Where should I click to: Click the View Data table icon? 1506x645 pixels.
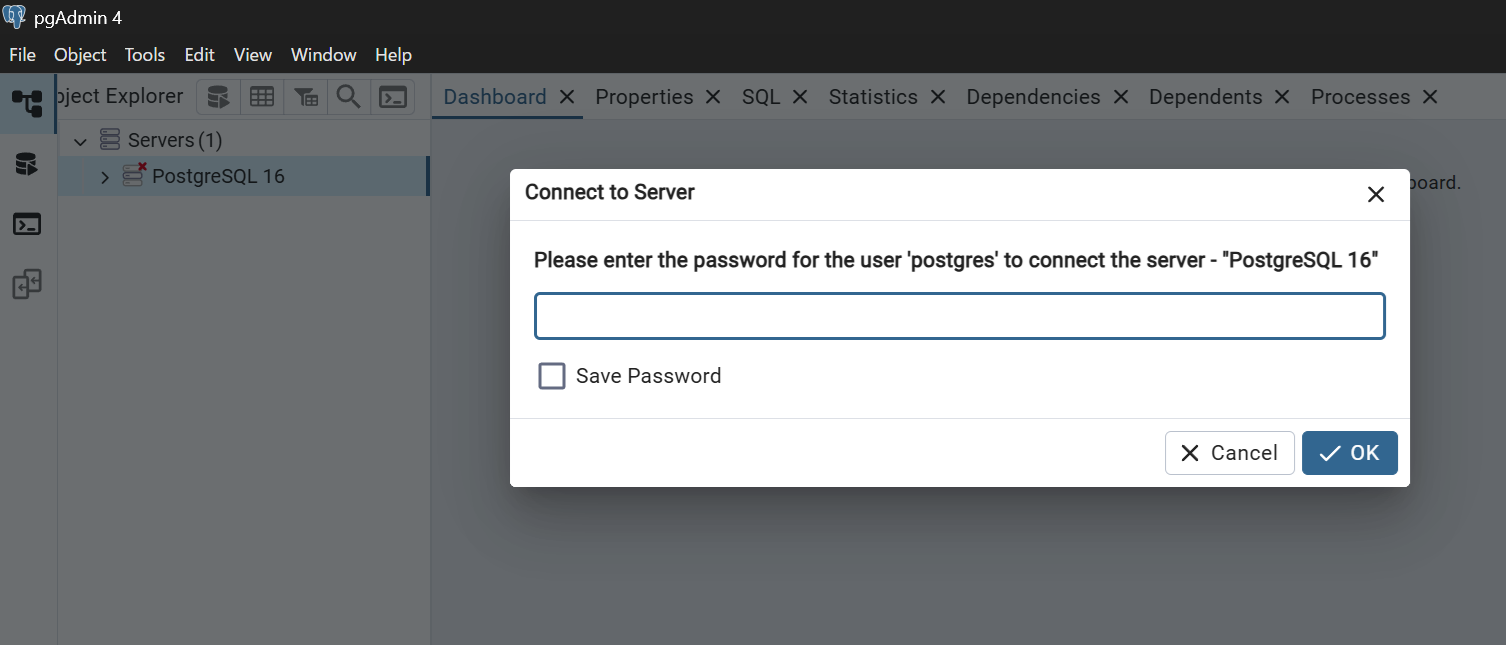click(x=262, y=97)
